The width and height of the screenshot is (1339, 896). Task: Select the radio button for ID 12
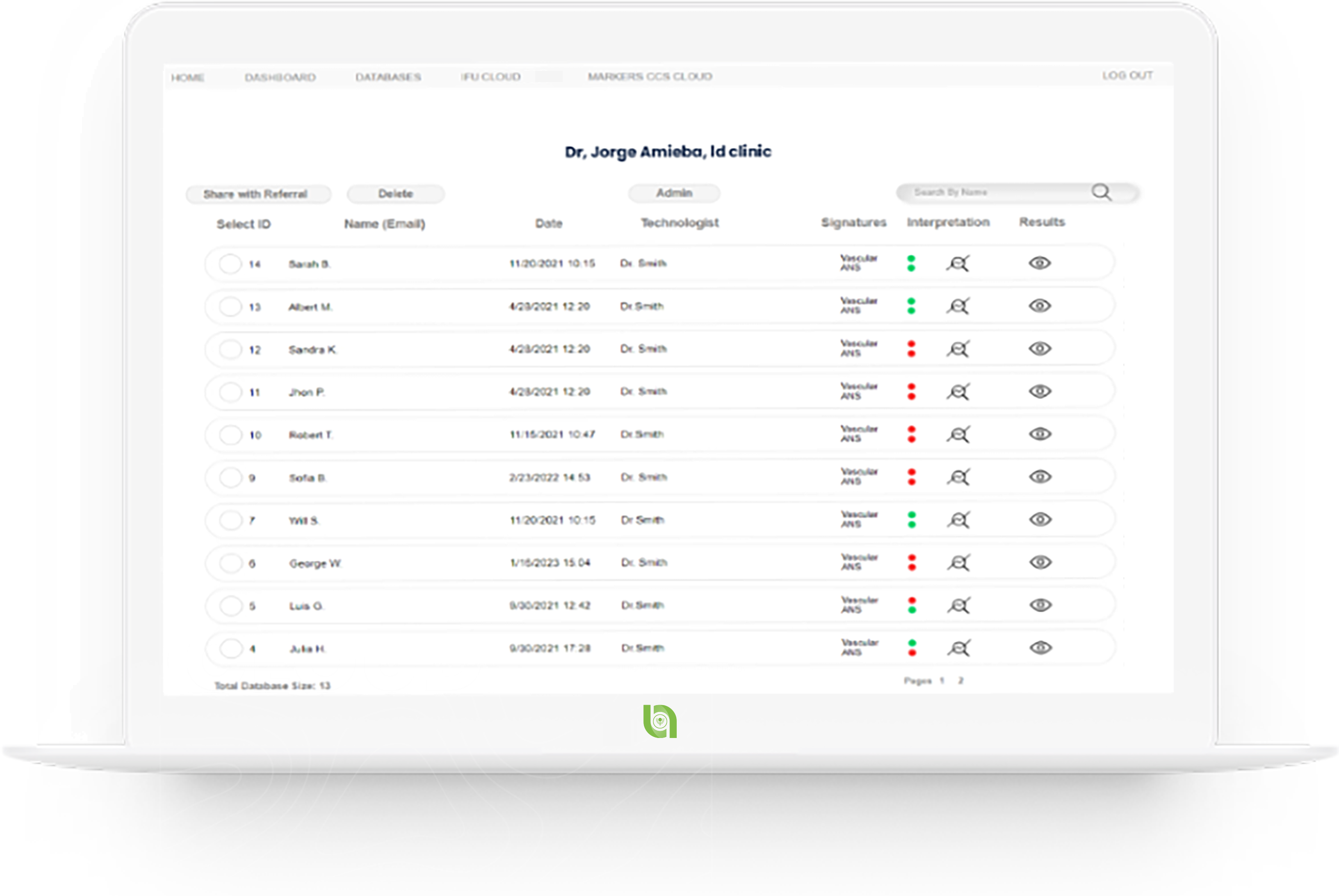tap(230, 349)
